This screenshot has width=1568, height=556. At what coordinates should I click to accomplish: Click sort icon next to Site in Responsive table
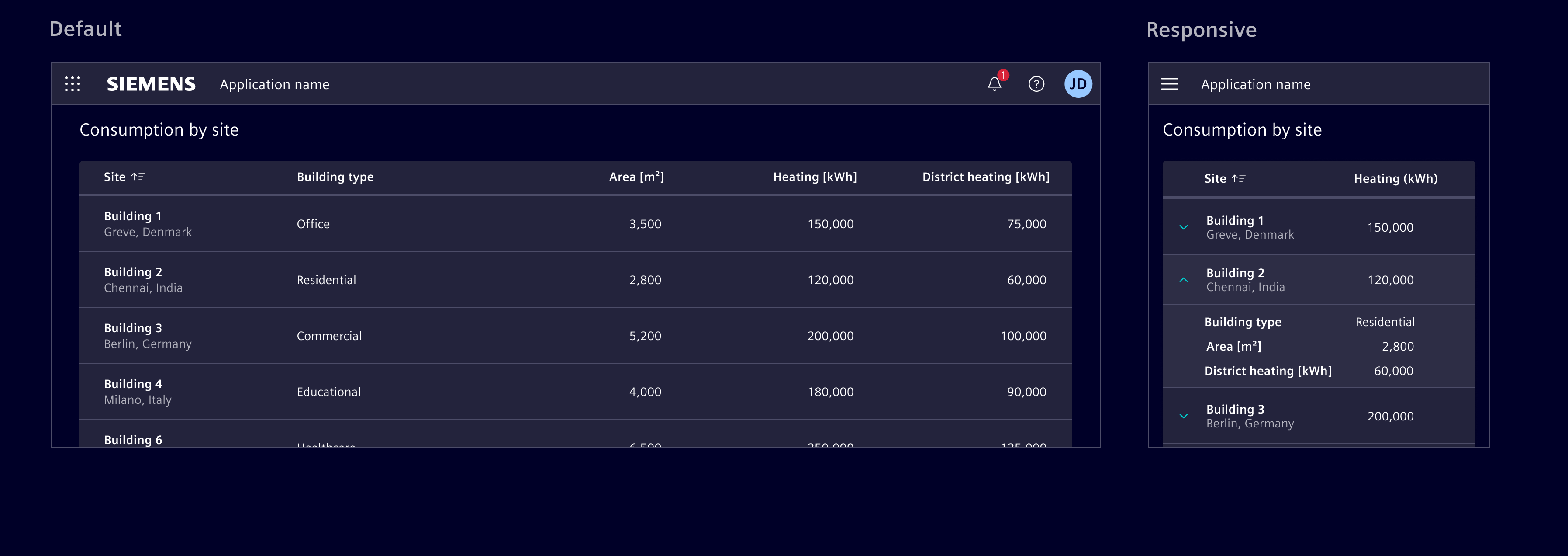click(x=1238, y=178)
